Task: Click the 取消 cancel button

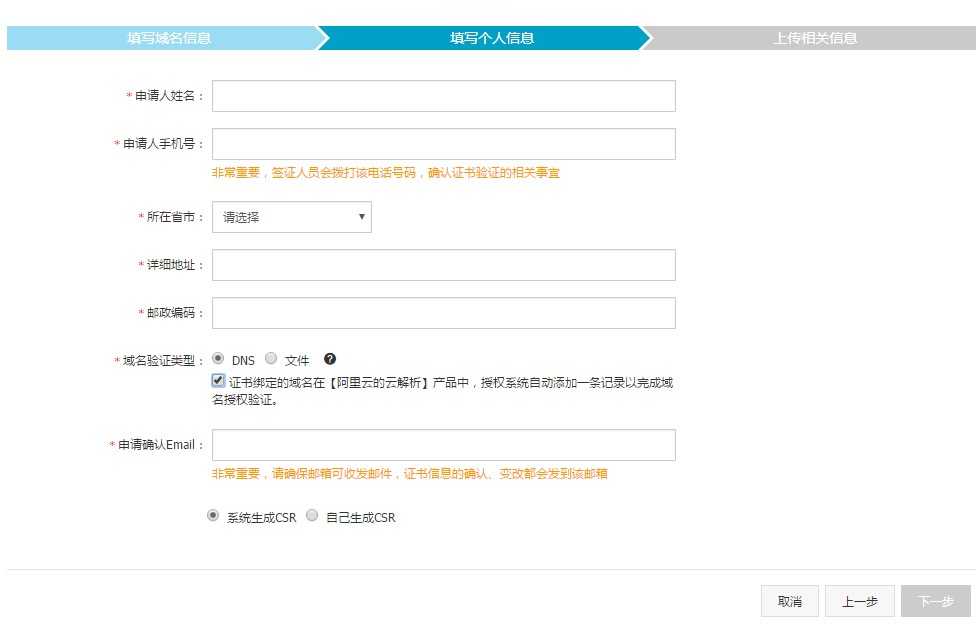Action: click(790, 601)
